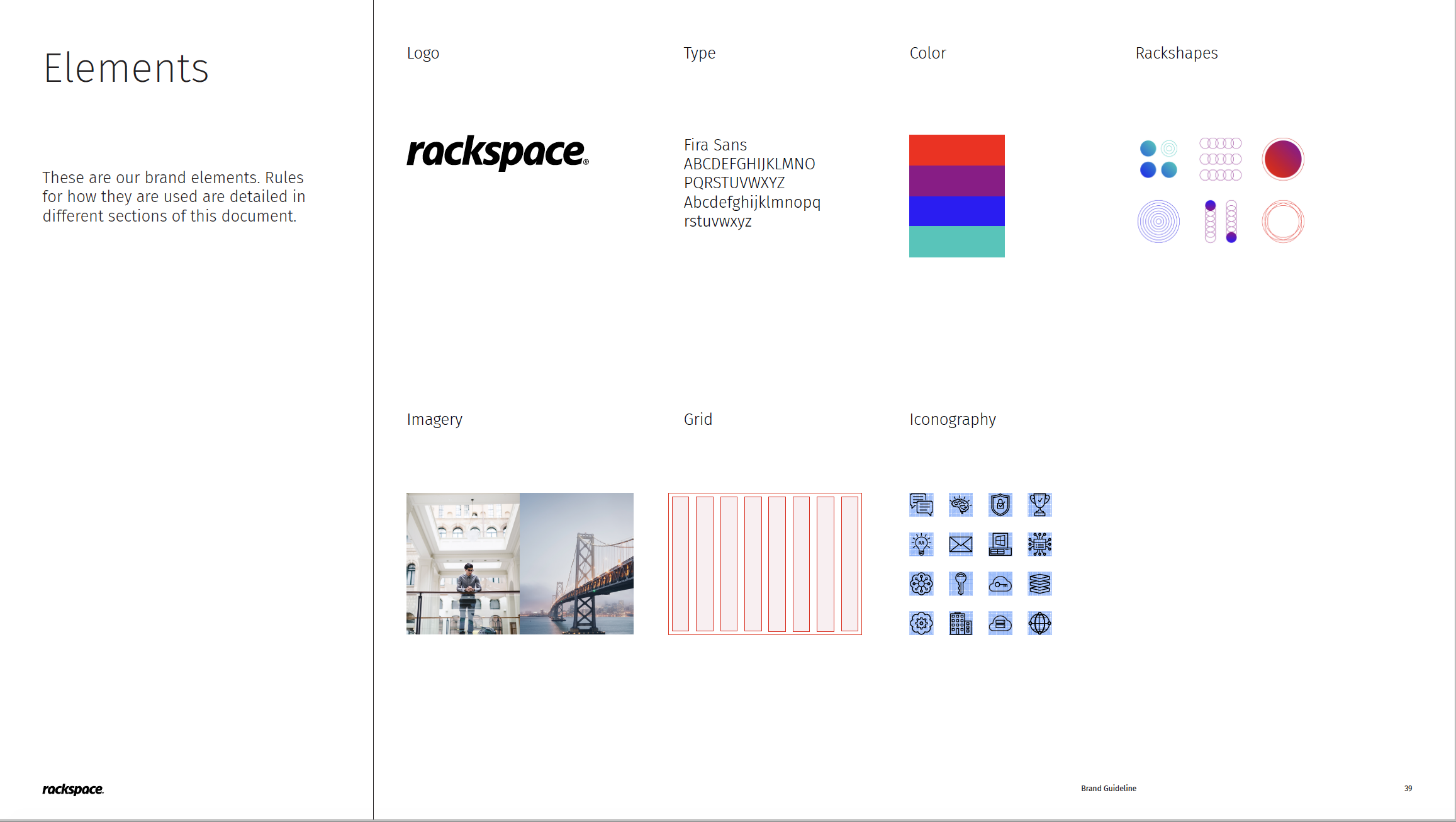Click the 'These are our brand elements' paragraph
1456x822 pixels.
tap(174, 196)
